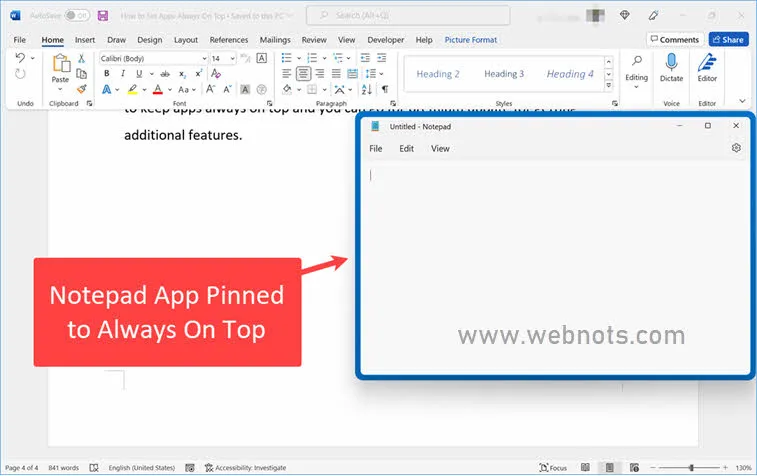Screen dimensions: 757x476
Task: Open the Layout ribbon tab
Action: [x=186, y=40]
